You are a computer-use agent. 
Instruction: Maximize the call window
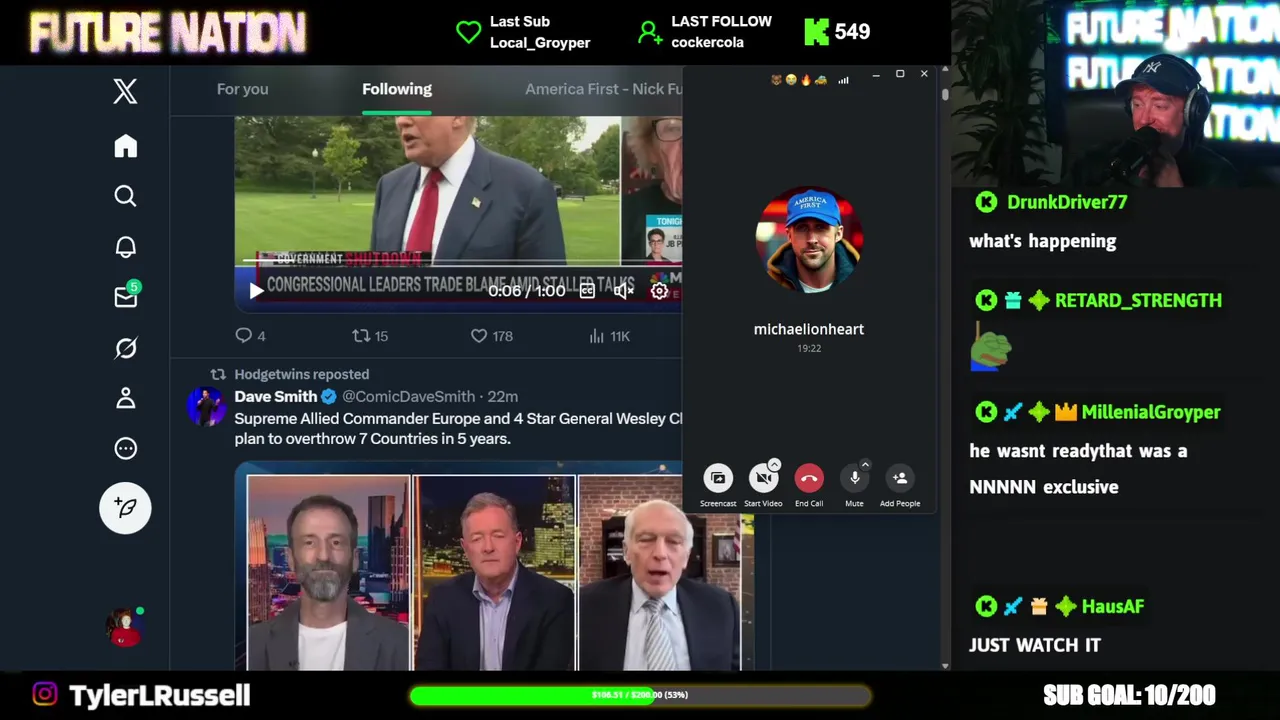pos(900,74)
